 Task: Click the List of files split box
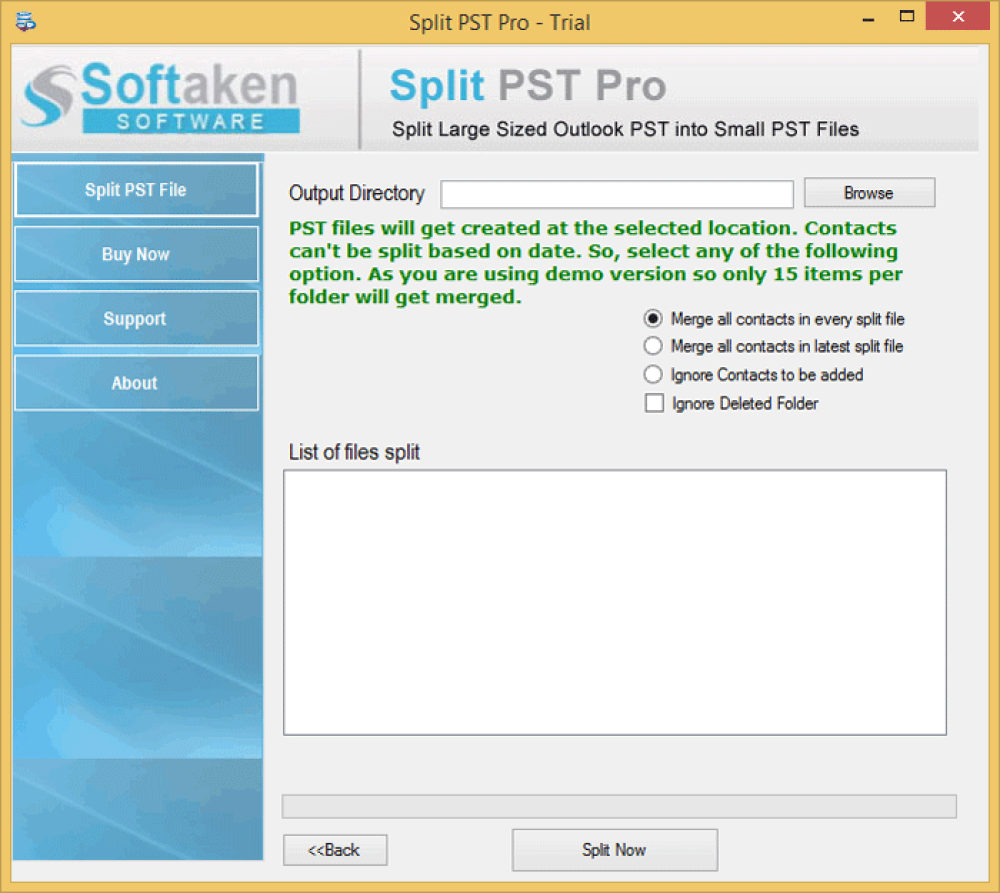click(x=614, y=602)
